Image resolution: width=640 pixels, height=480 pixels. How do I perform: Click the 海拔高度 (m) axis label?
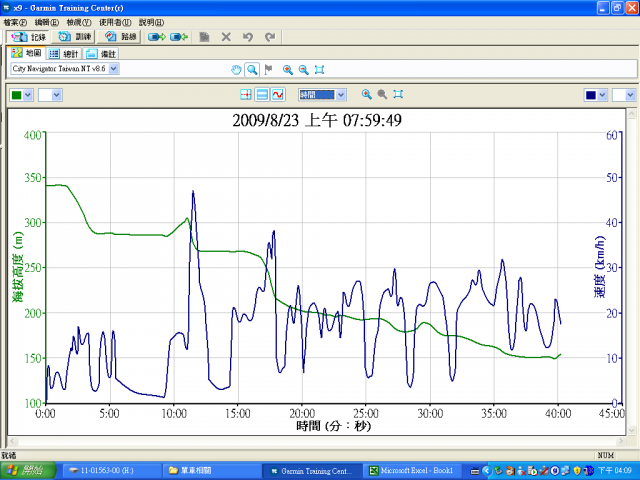click(18, 267)
